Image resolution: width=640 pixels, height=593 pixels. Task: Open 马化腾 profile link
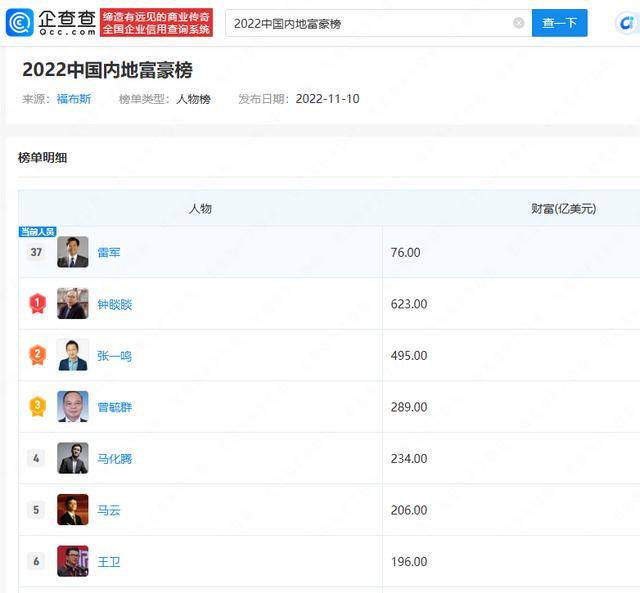tap(115, 459)
